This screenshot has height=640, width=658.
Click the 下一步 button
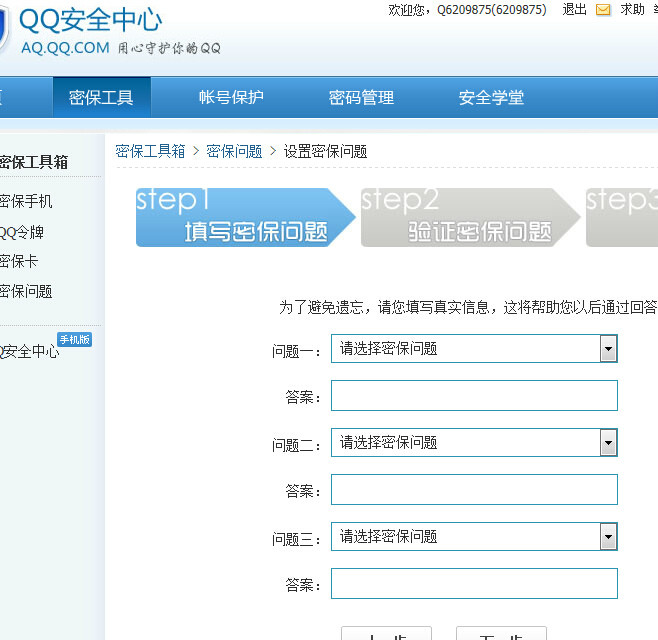coord(501,634)
